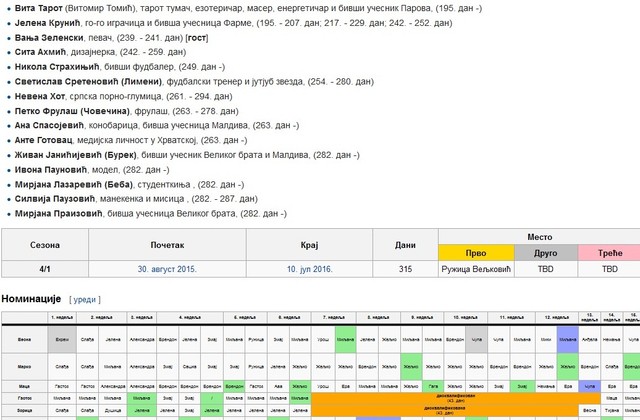Click the orange дисквалификован row for Гастоз
The width and height of the screenshot is (640, 420).
456,398
